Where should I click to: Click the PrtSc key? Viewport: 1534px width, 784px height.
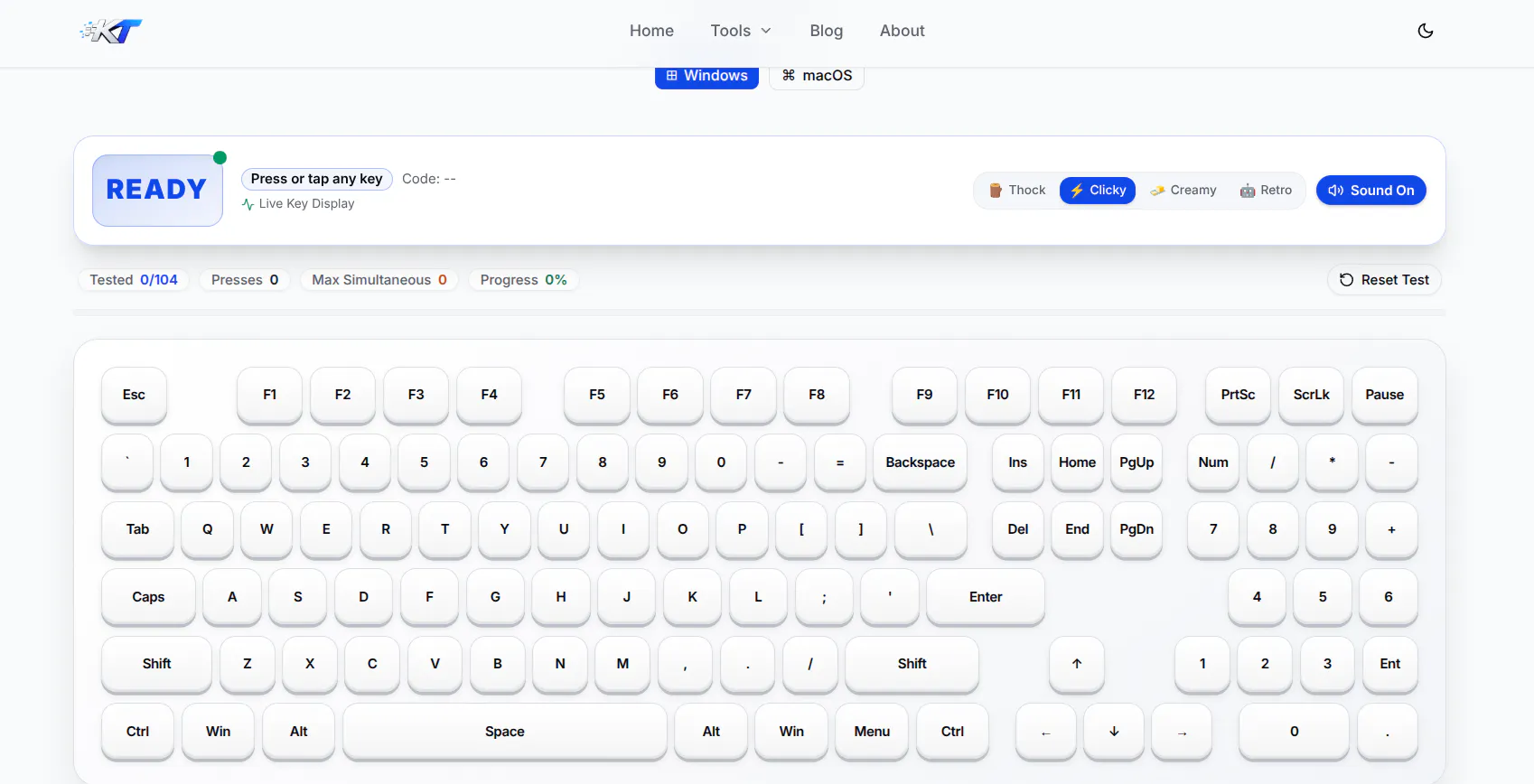click(x=1238, y=395)
